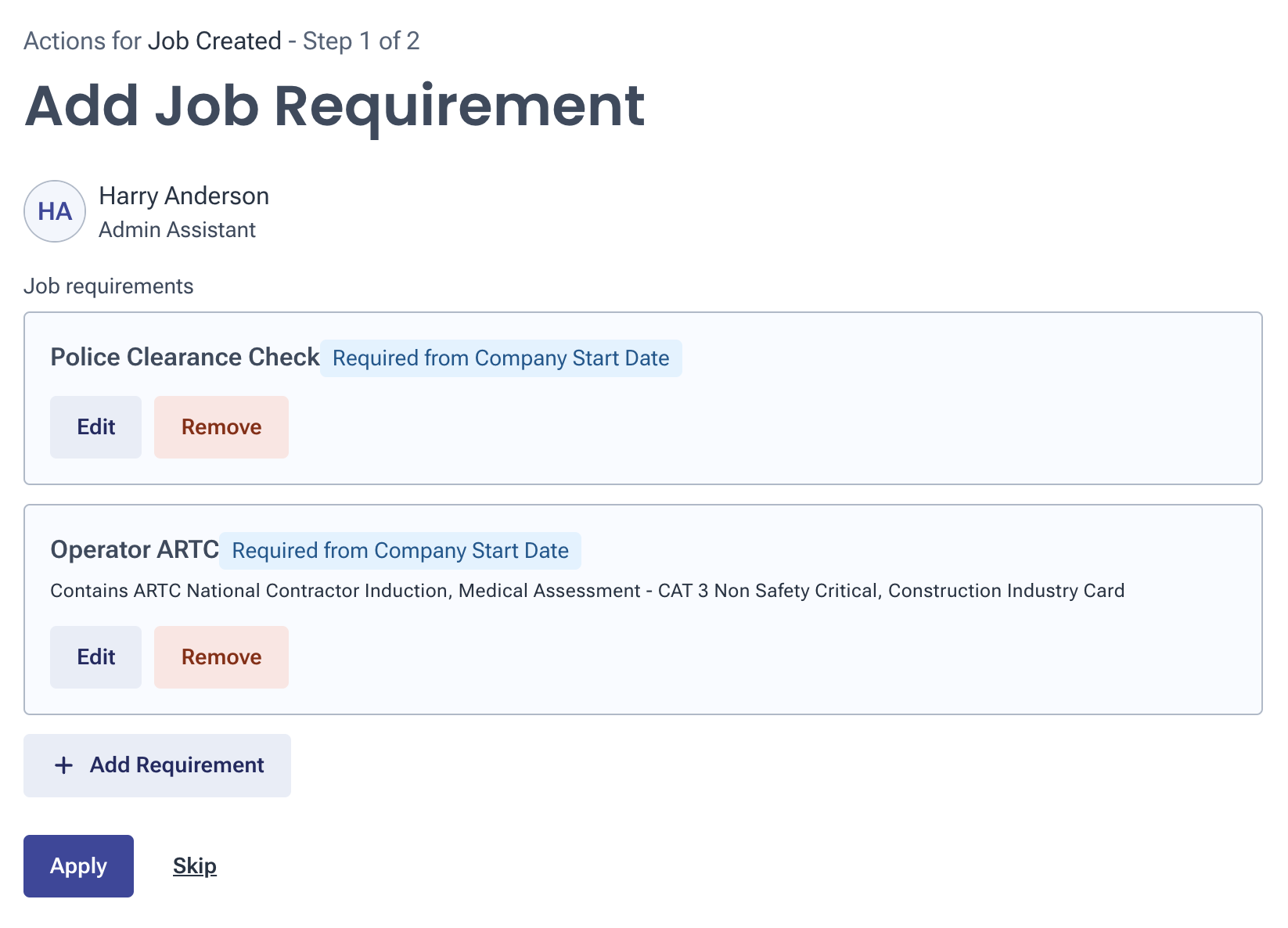Click the Police Clearance Check card title
This screenshot has height=928, width=1288.
(x=185, y=357)
